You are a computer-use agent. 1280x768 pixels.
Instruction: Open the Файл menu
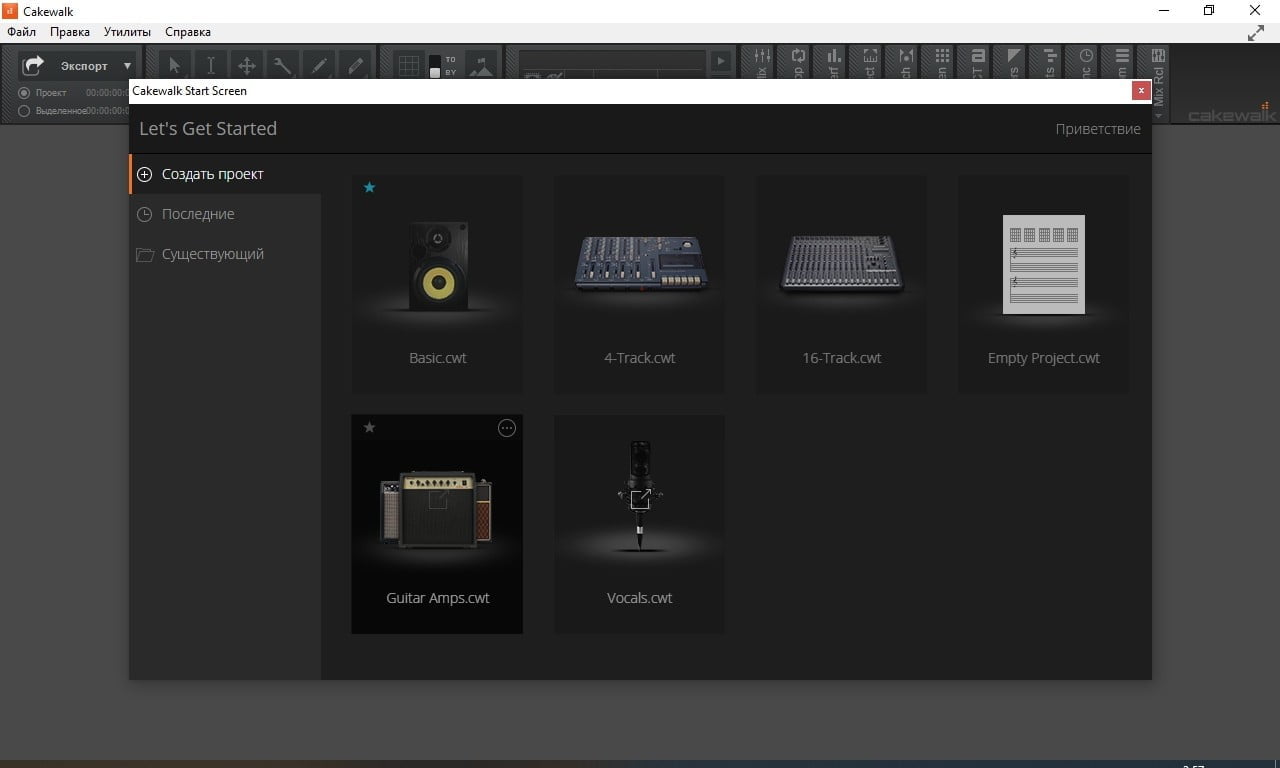point(21,32)
